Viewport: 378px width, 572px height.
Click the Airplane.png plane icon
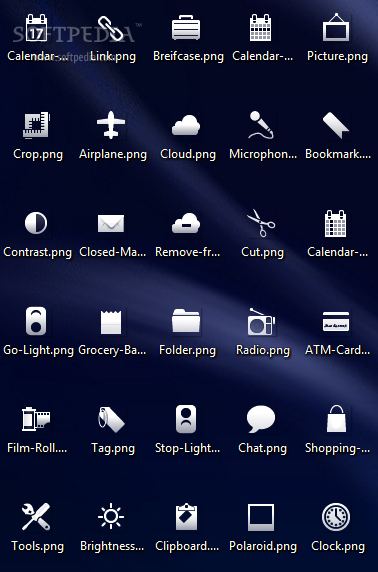pyautogui.click(x=111, y=125)
